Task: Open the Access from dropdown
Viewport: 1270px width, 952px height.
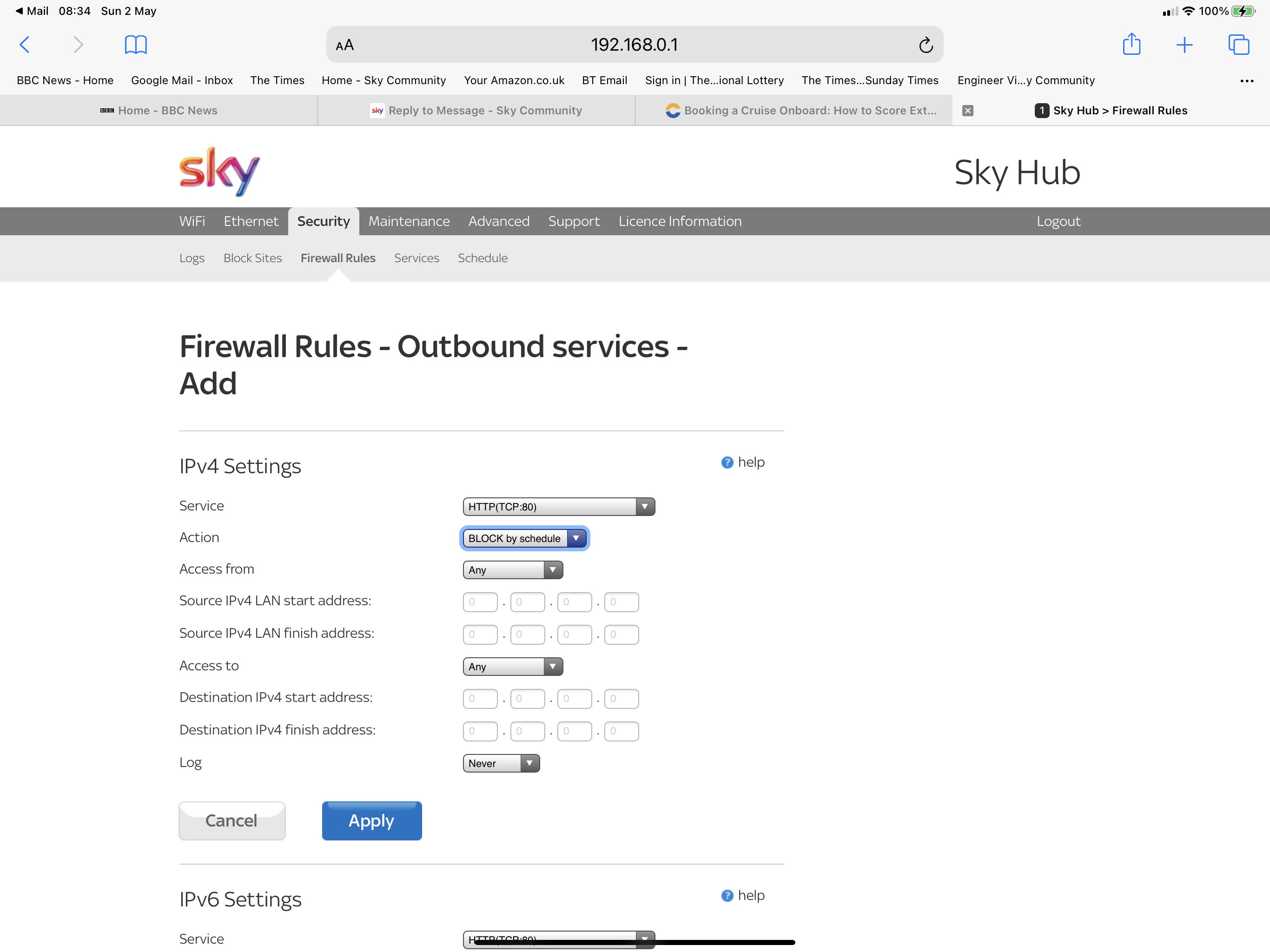Action: pyautogui.click(x=512, y=569)
